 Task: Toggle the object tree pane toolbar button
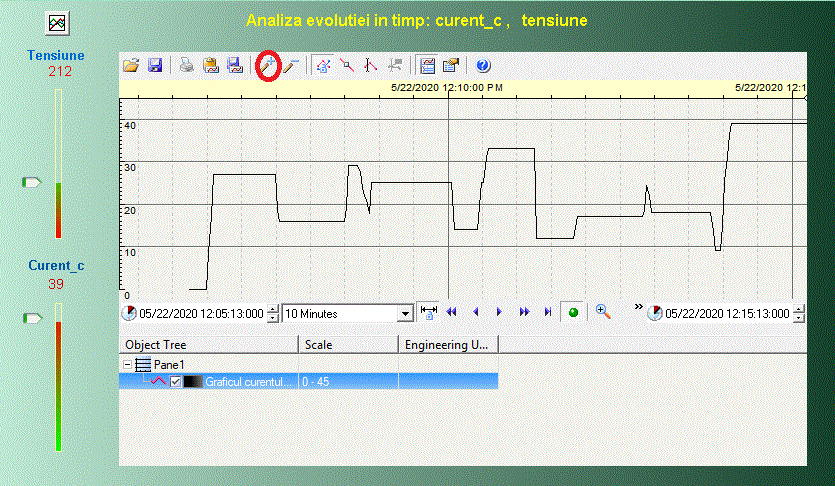click(x=428, y=66)
